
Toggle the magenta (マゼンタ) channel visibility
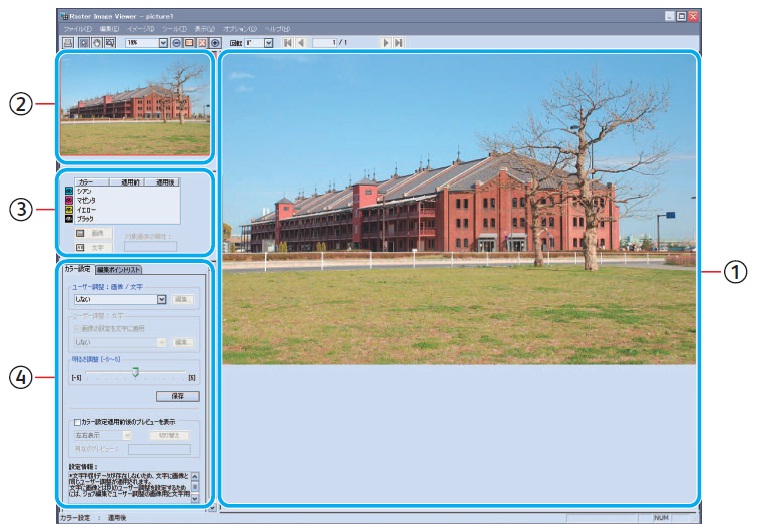click(68, 200)
